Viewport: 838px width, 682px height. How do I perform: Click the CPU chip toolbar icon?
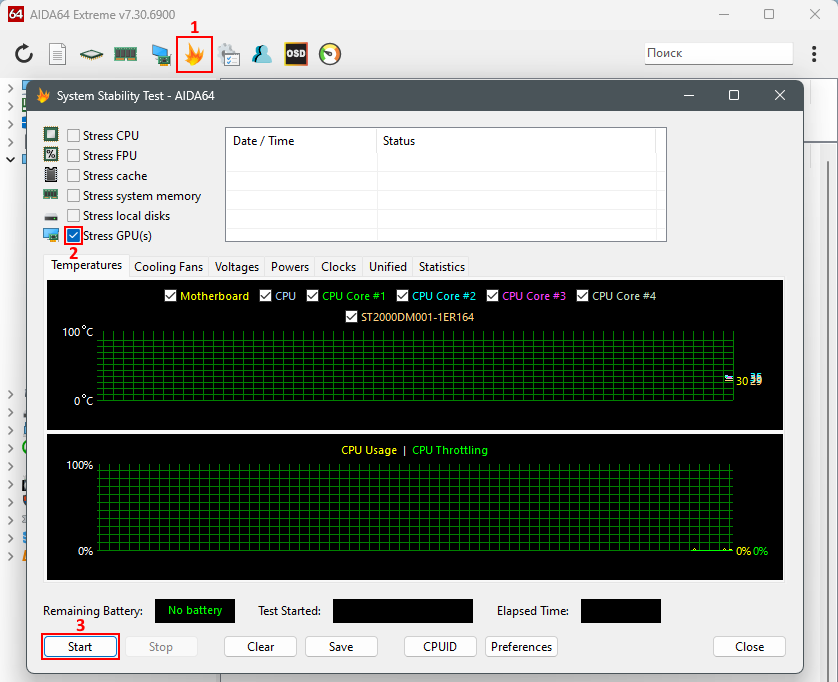point(91,54)
